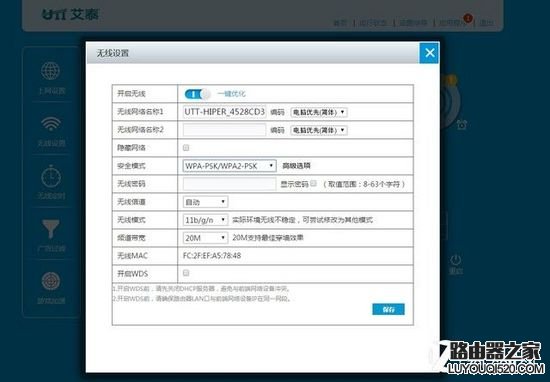Focus the UTT-HIPER_4528CD3 network name field
550x382 pixels.
224,112
